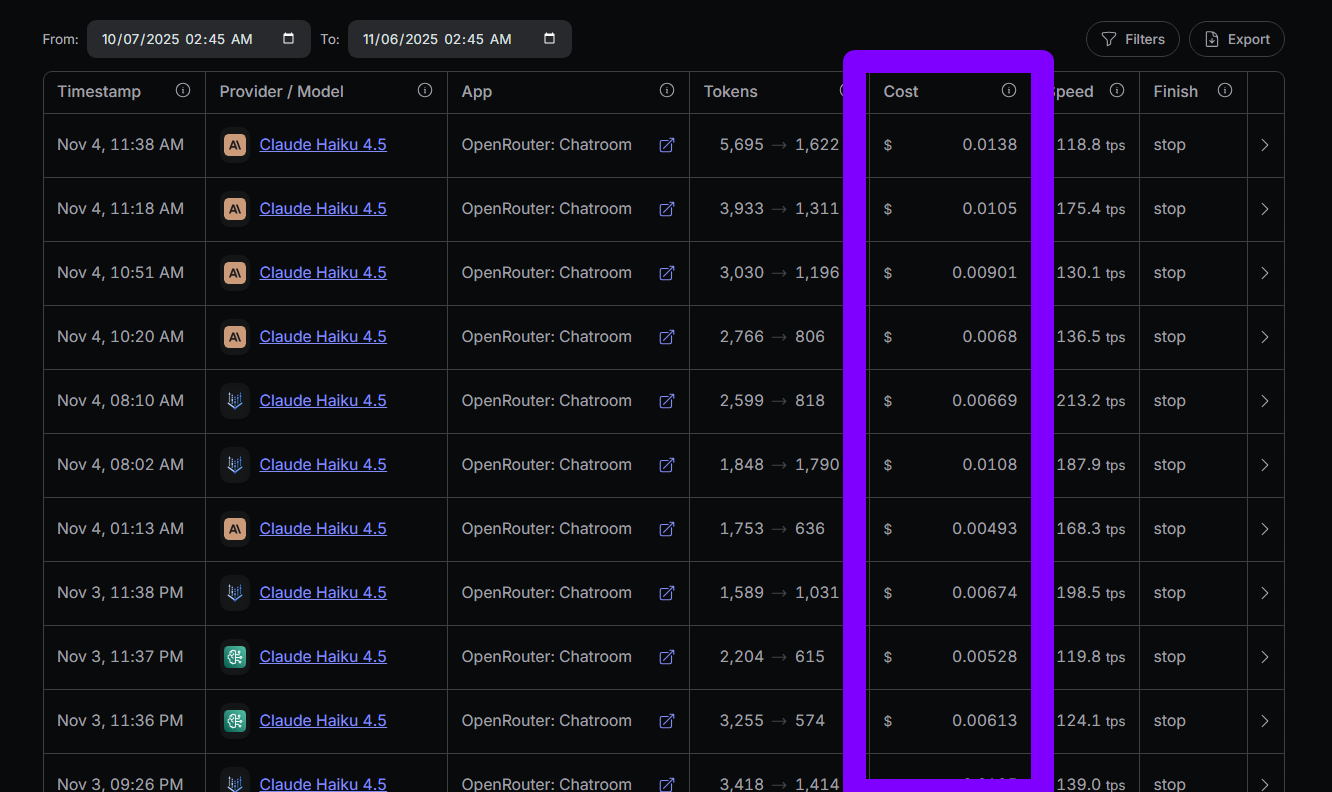Click the Speed column info icon
This screenshot has width=1332, height=792.
coord(1117,91)
